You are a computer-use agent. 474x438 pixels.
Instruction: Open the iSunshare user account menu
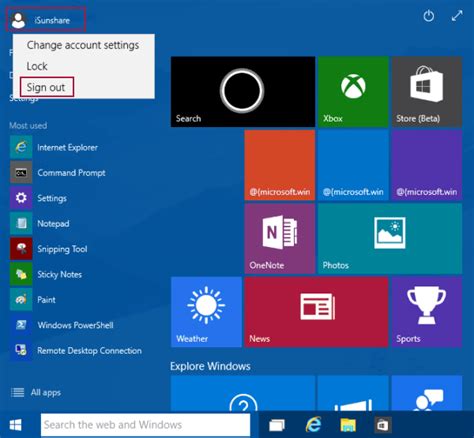point(46,20)
